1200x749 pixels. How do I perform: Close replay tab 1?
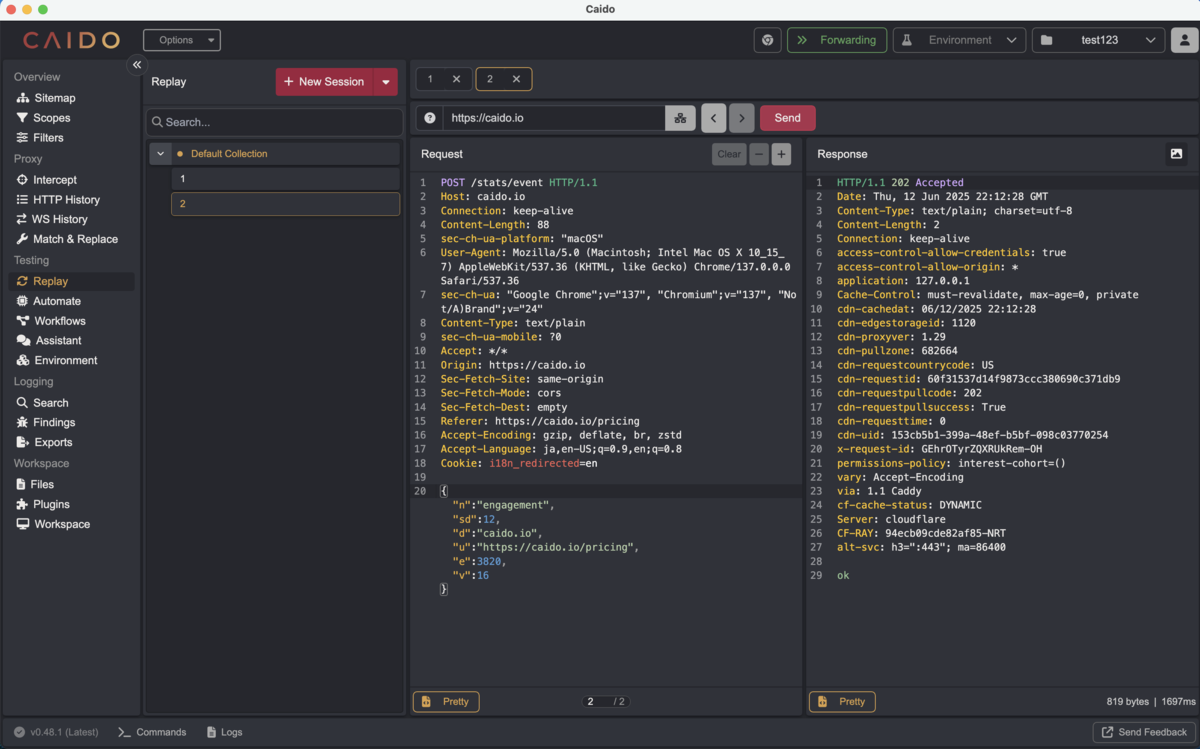tap(457, 79)
